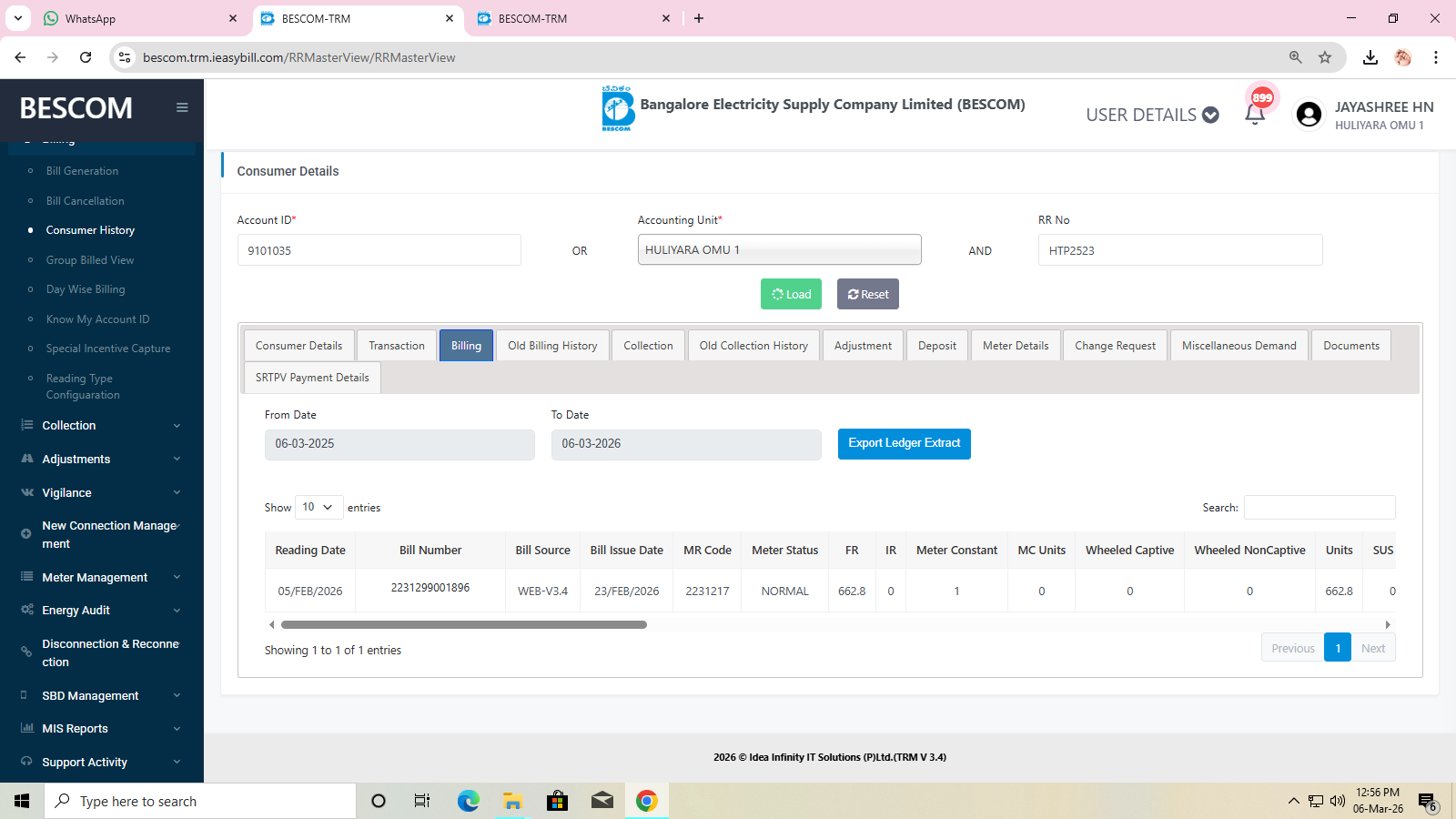1456x819 pixels.
Task: Reload the page
Action: click(x=86, y=57)
